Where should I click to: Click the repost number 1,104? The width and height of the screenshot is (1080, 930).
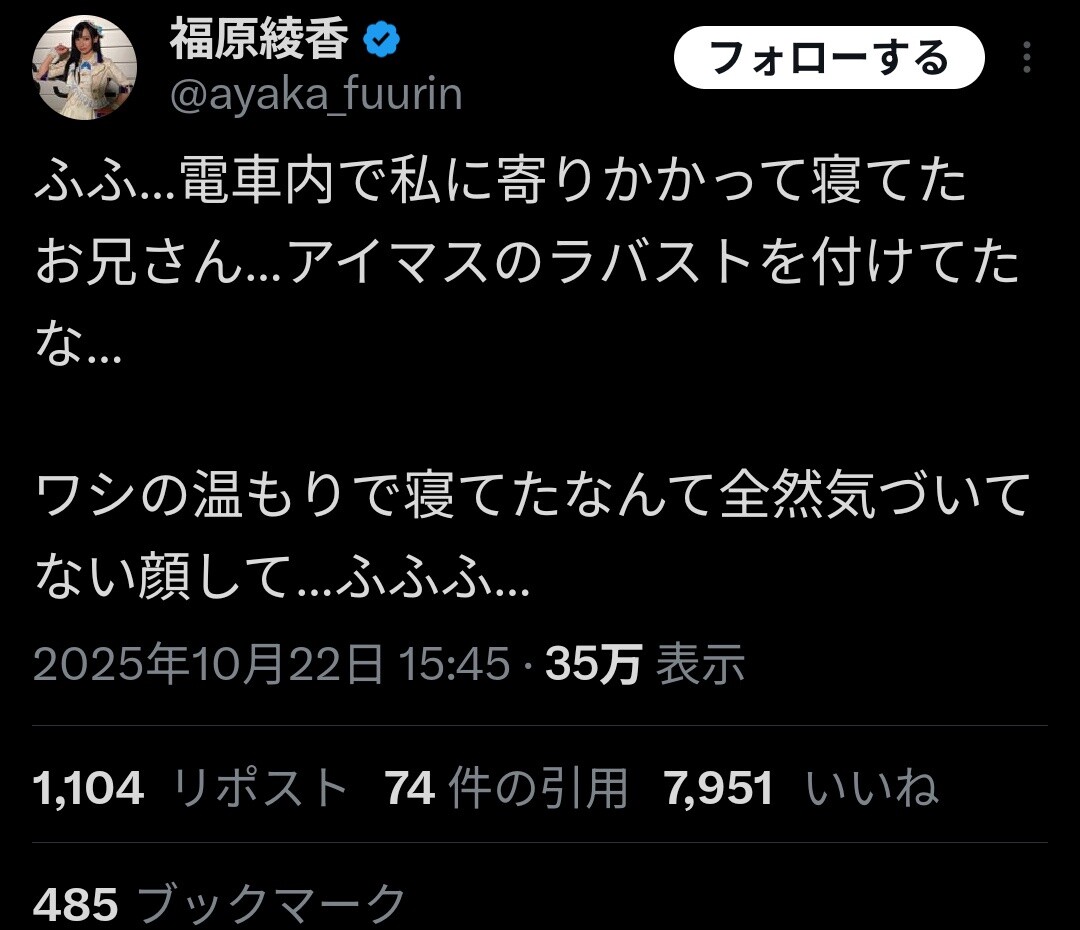click(x=88, y=788)
